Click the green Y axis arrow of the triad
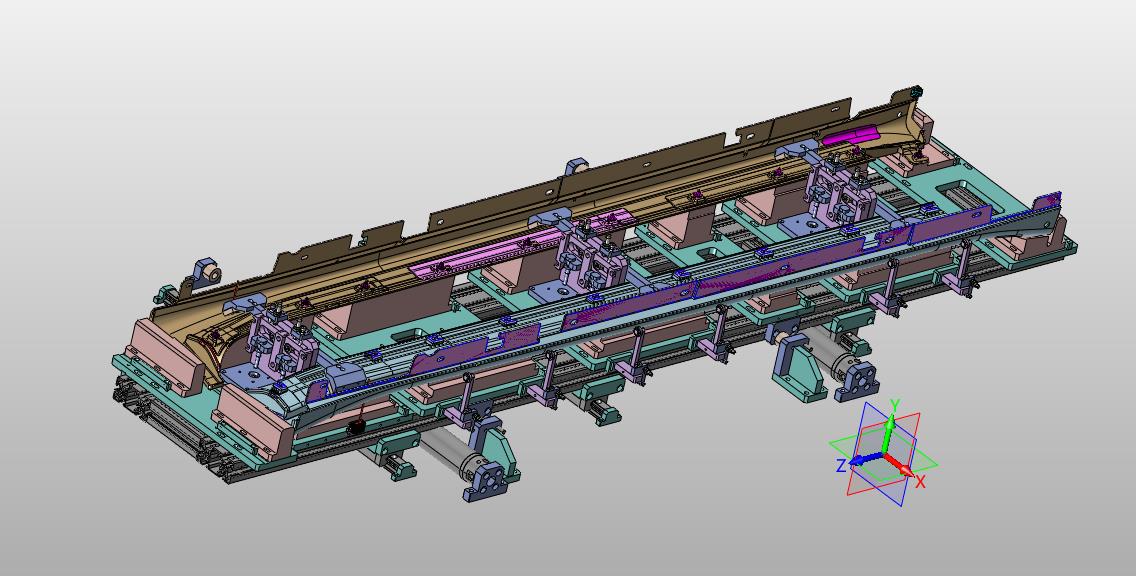 888,435
